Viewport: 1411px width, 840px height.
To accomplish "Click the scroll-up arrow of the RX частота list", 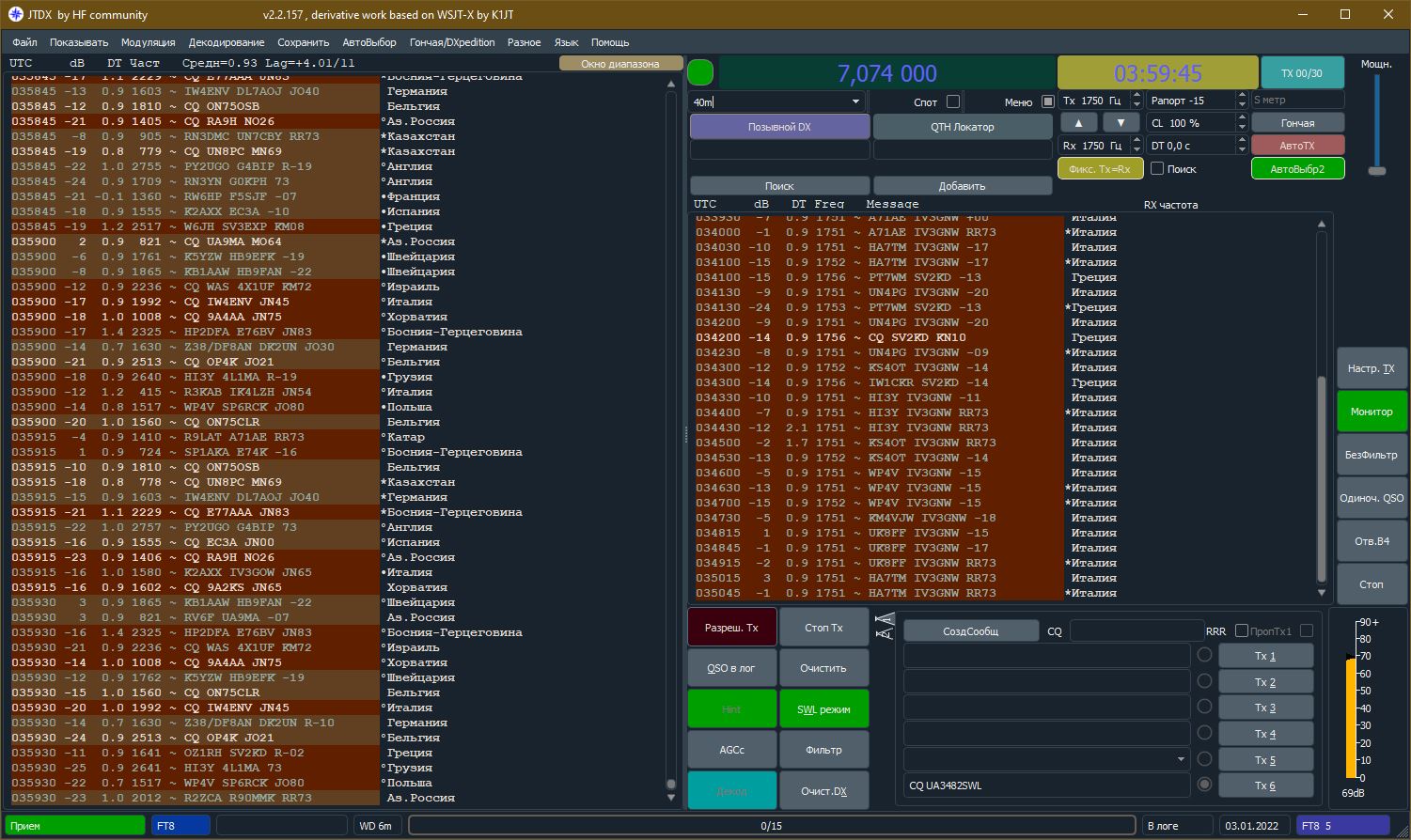I will click(1322, 224).
